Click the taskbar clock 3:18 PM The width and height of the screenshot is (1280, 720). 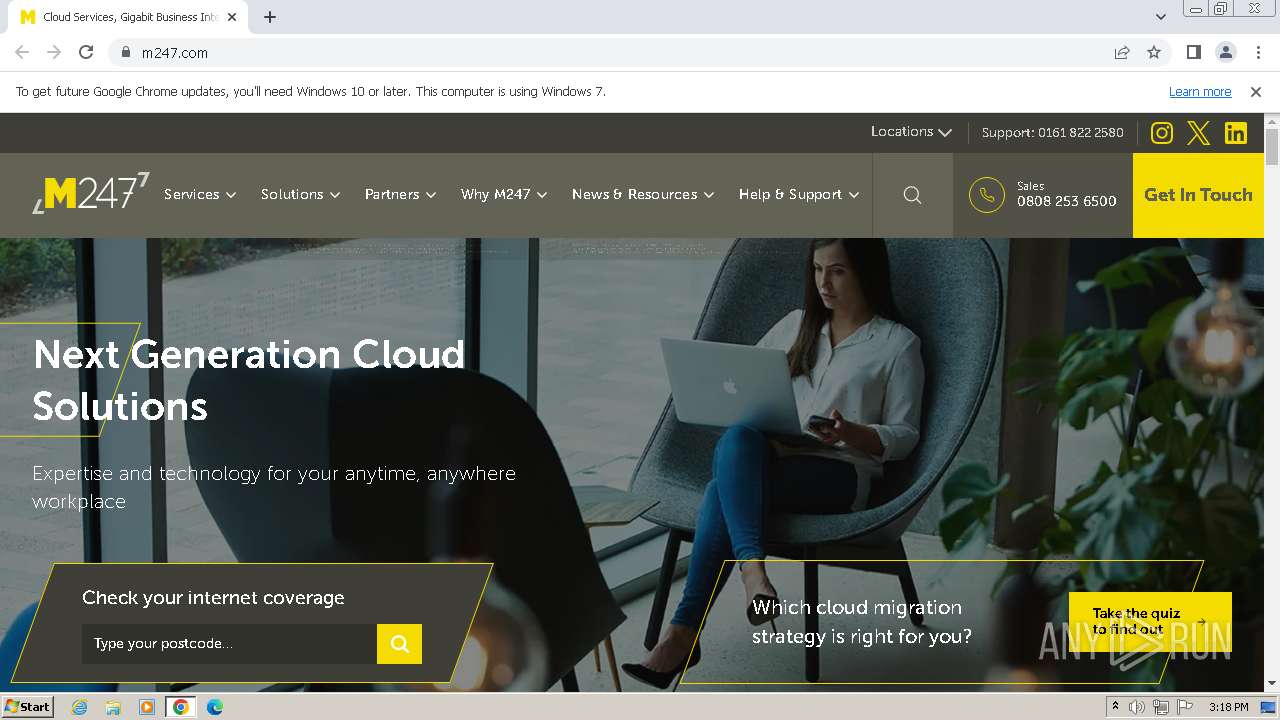point(1228,707)
